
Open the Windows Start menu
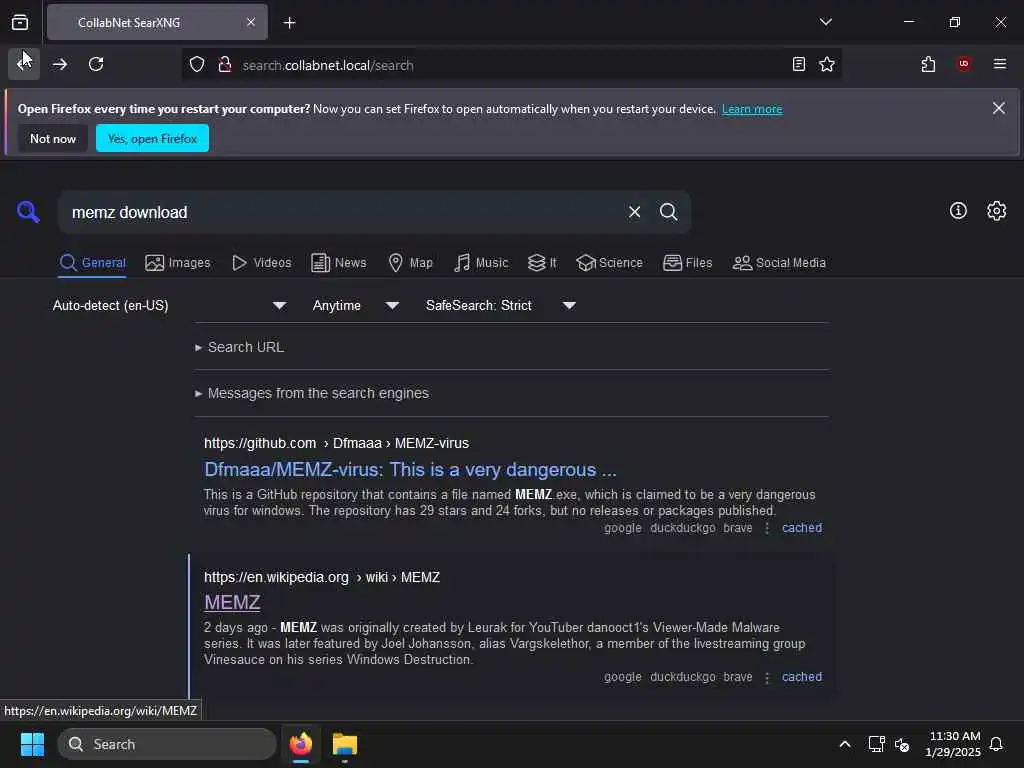(x=32, y=744)
